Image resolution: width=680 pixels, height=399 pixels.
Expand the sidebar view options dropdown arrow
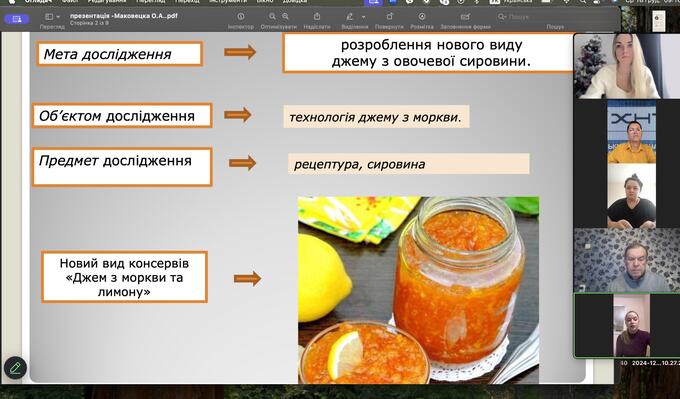coord(59,17)
